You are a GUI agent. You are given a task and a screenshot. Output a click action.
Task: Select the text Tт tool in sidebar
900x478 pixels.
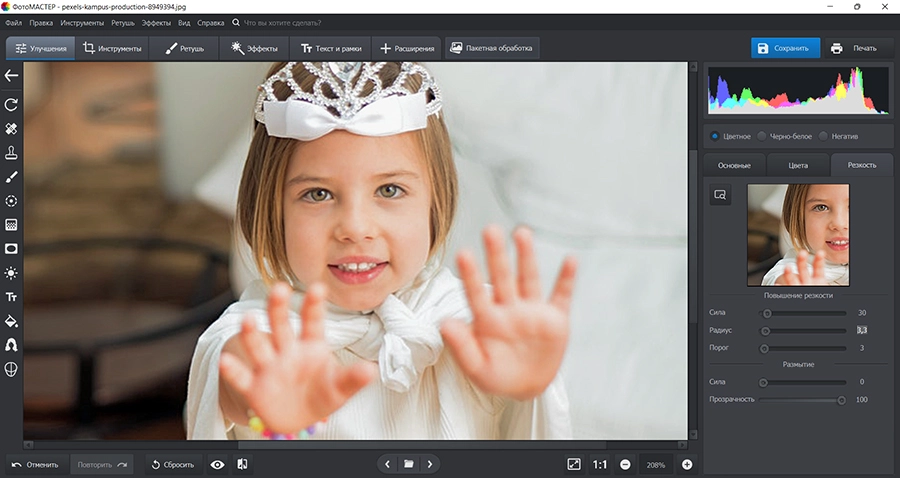(x=11, y=297)
